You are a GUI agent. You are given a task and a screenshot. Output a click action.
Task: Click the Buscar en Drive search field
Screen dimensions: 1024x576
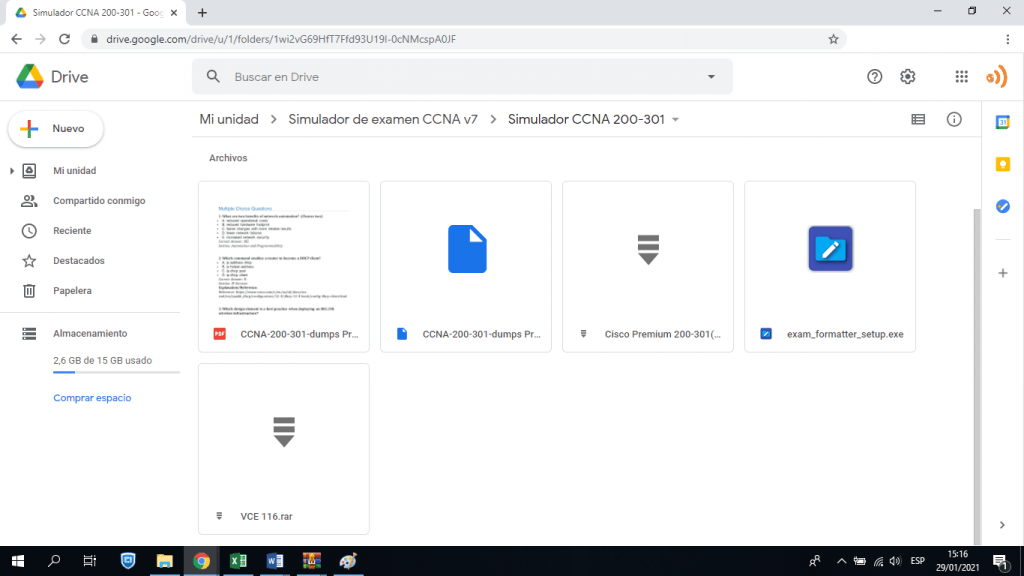coord(462,77)
